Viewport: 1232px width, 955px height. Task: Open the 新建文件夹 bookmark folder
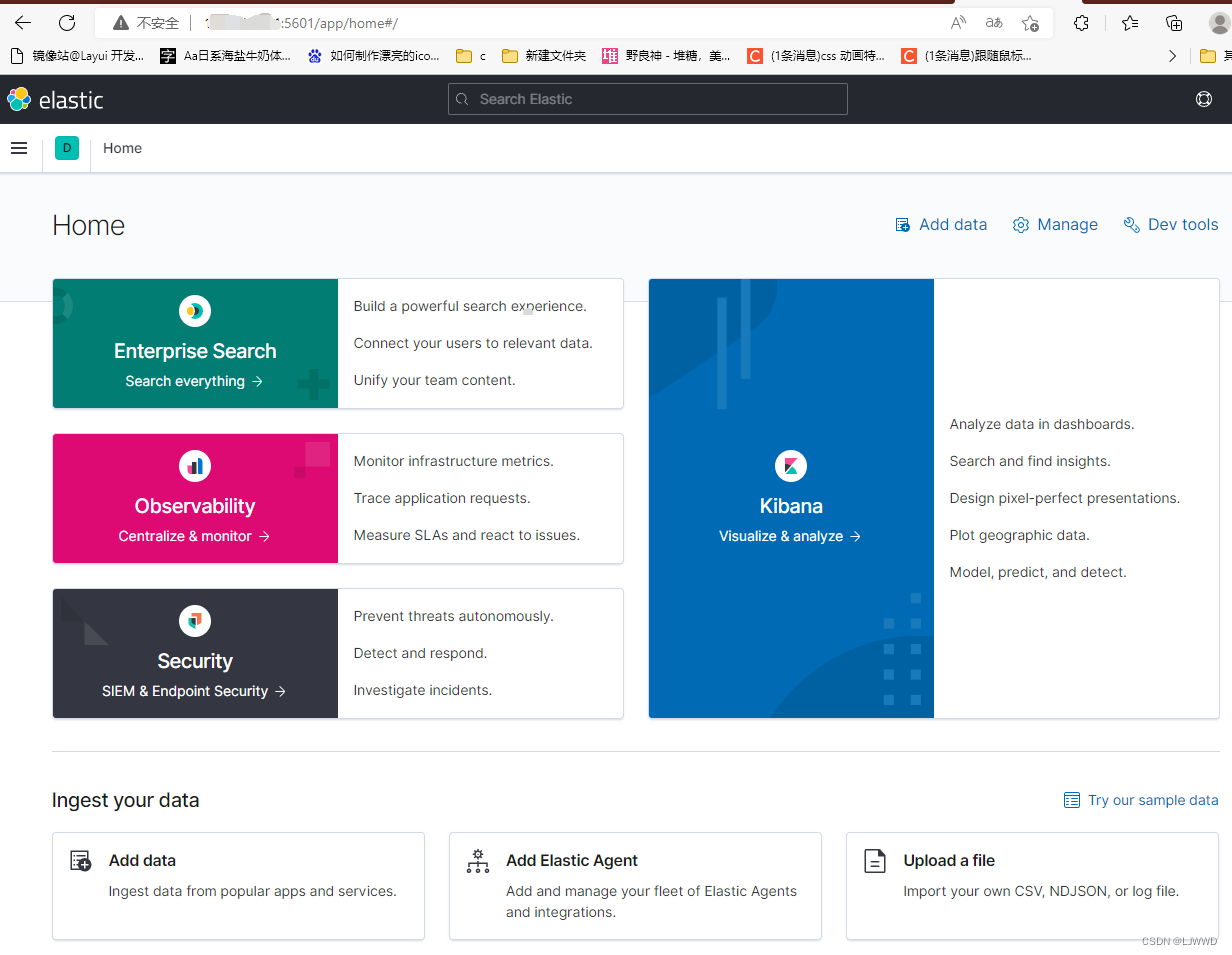(544, 56)
